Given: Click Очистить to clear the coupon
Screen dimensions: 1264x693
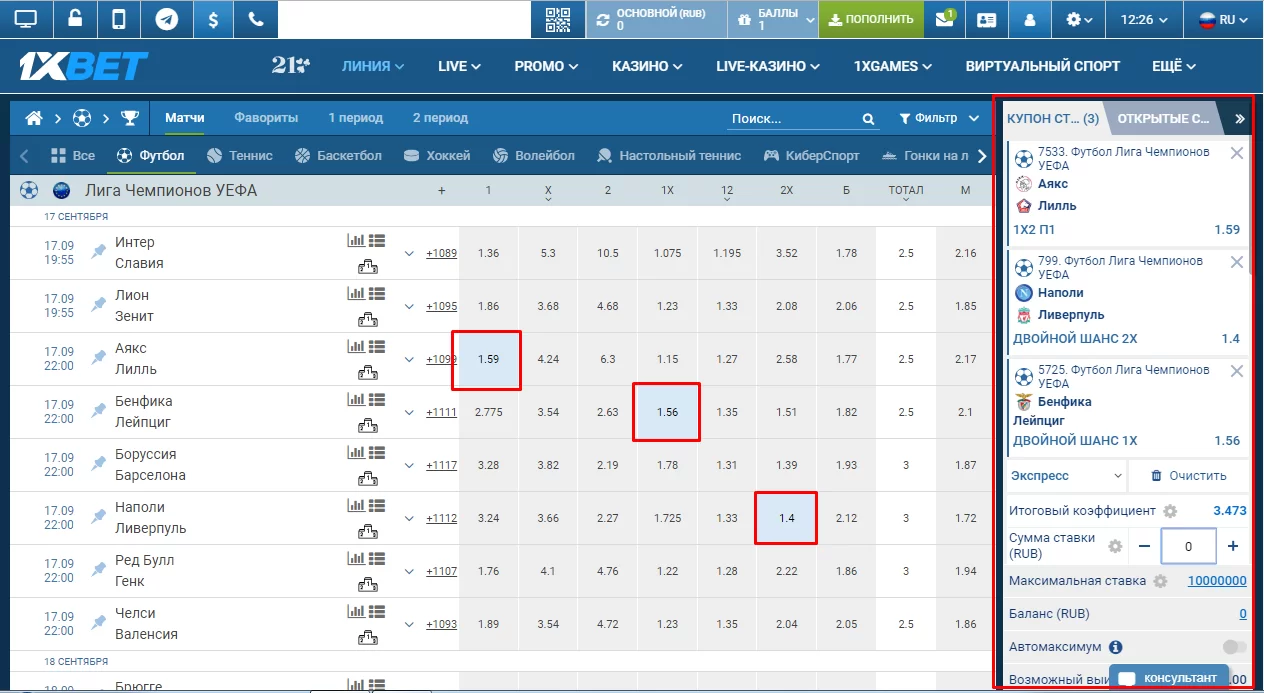Looking at the screenshot, I should tap(1188, 476).
